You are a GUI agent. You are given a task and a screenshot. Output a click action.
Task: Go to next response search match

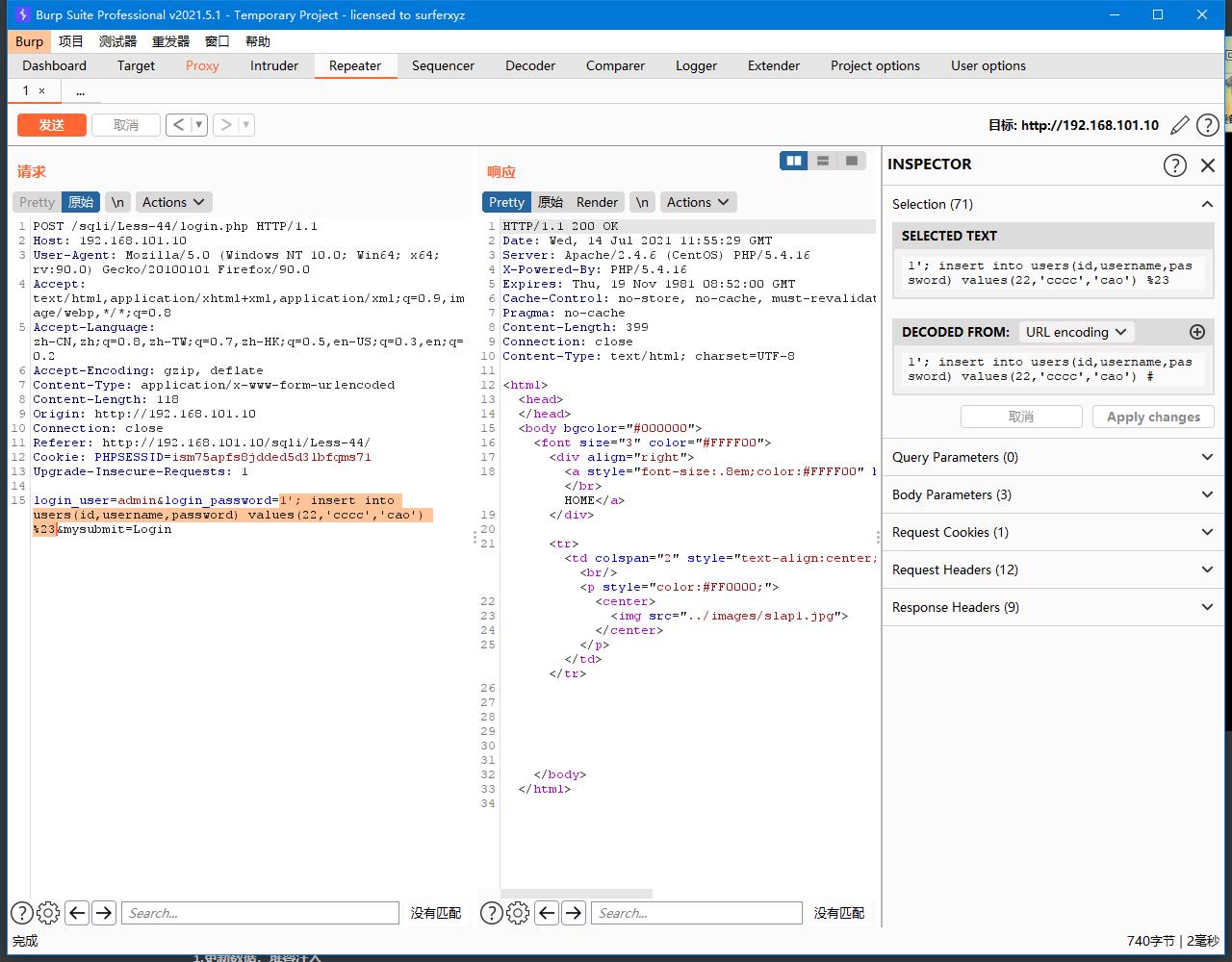point(573,913)
